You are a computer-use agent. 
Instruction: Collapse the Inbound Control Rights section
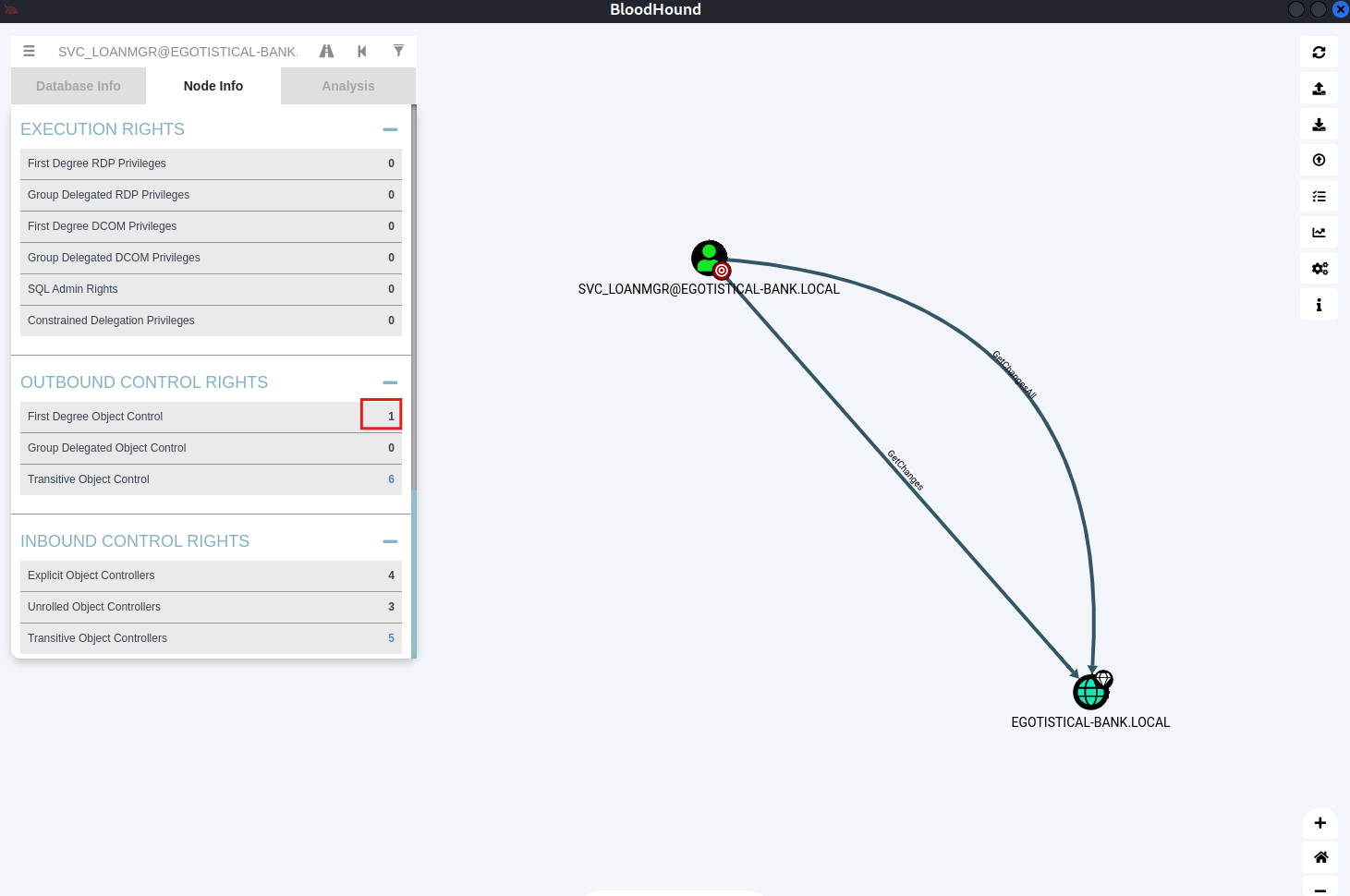[x=390, y=542]
